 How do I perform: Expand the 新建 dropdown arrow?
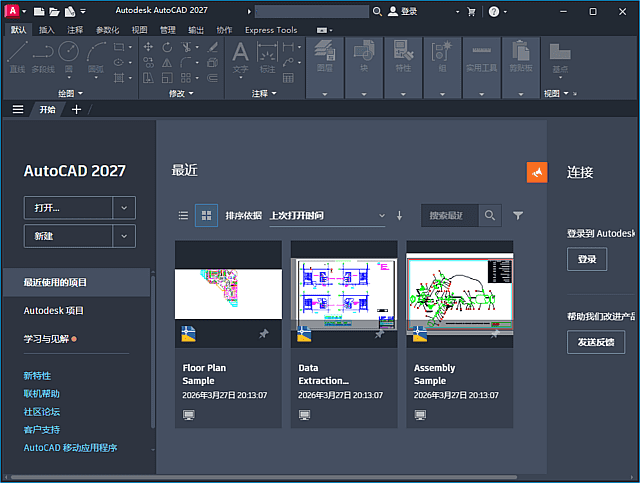click(x=124, y=236)
